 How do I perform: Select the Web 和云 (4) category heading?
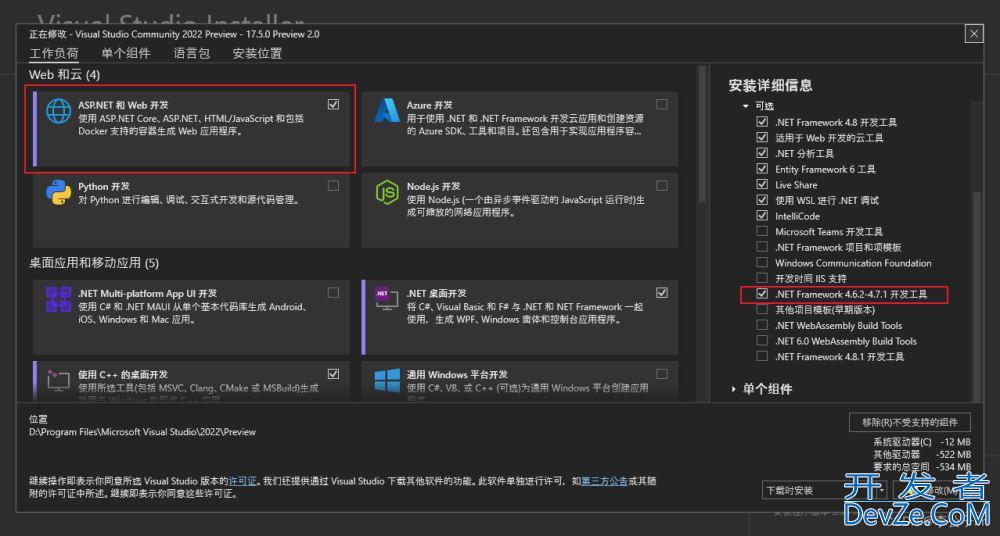64,75
